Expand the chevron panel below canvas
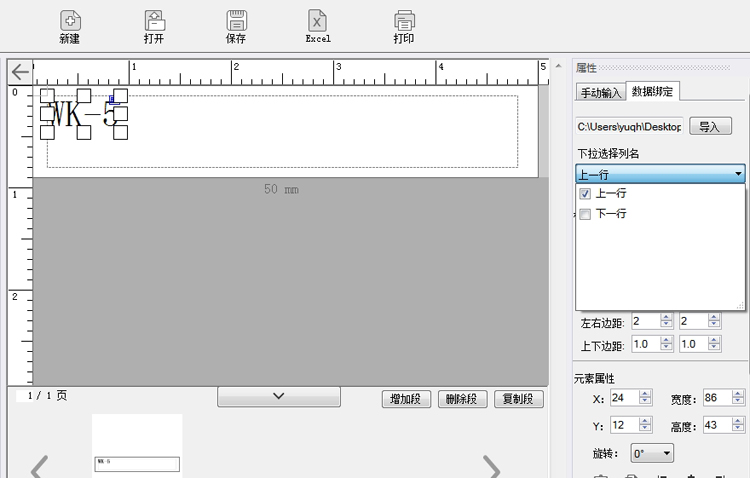The image size is (750, 478). point(279,397)
